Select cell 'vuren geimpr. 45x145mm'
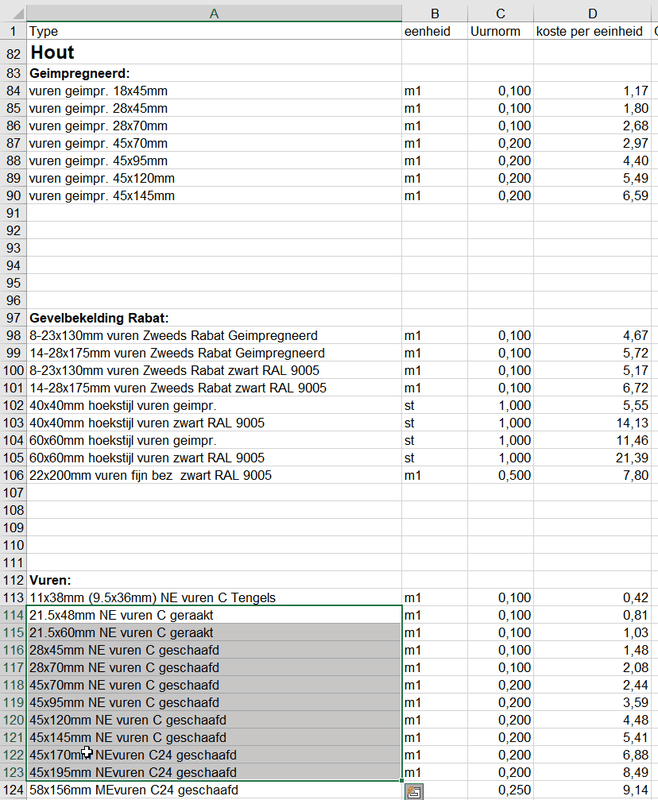 click(214, 195)
